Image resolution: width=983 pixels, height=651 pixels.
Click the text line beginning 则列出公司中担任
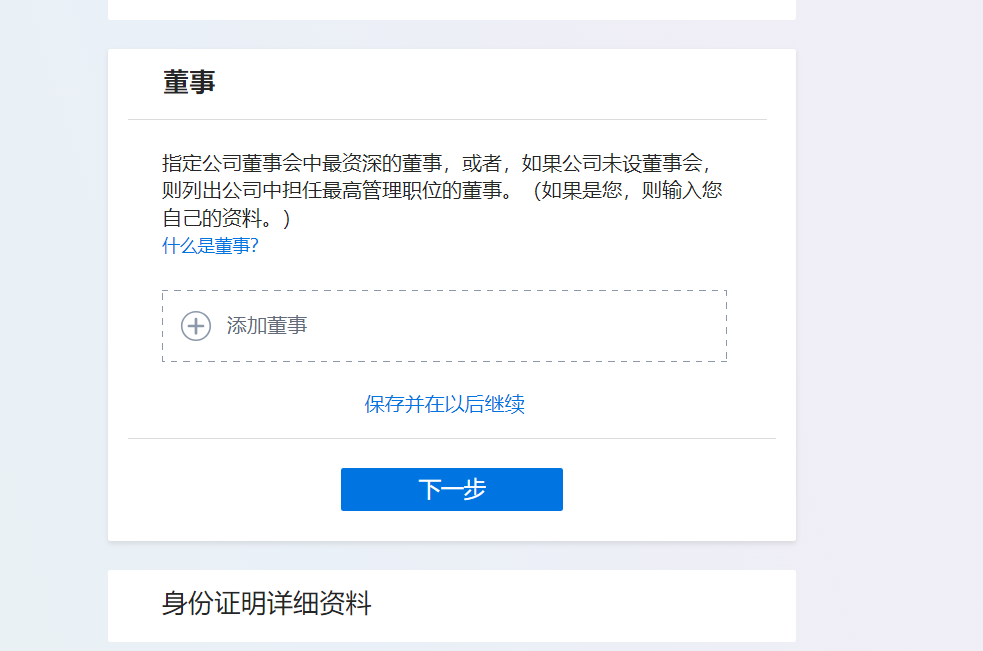click(x=442, y=191)
